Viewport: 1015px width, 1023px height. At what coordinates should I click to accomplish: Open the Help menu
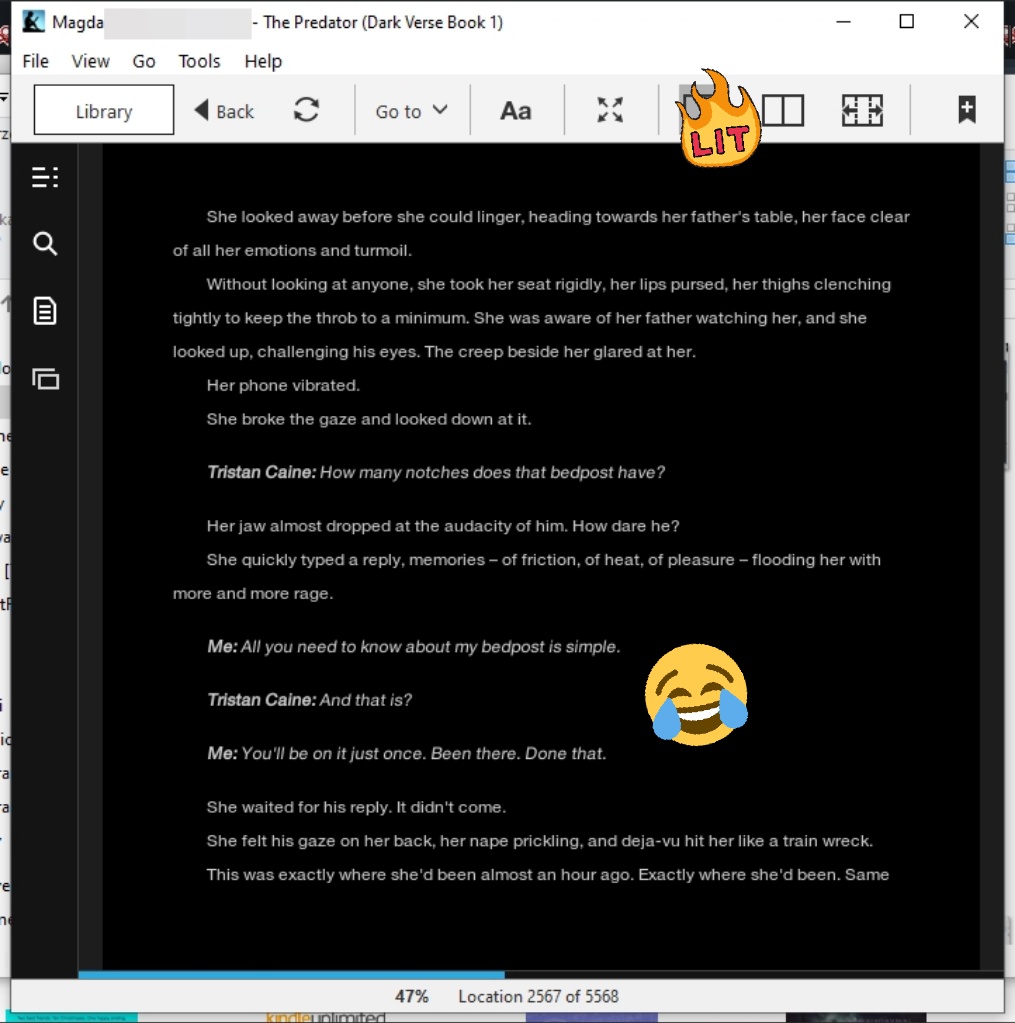263,61
